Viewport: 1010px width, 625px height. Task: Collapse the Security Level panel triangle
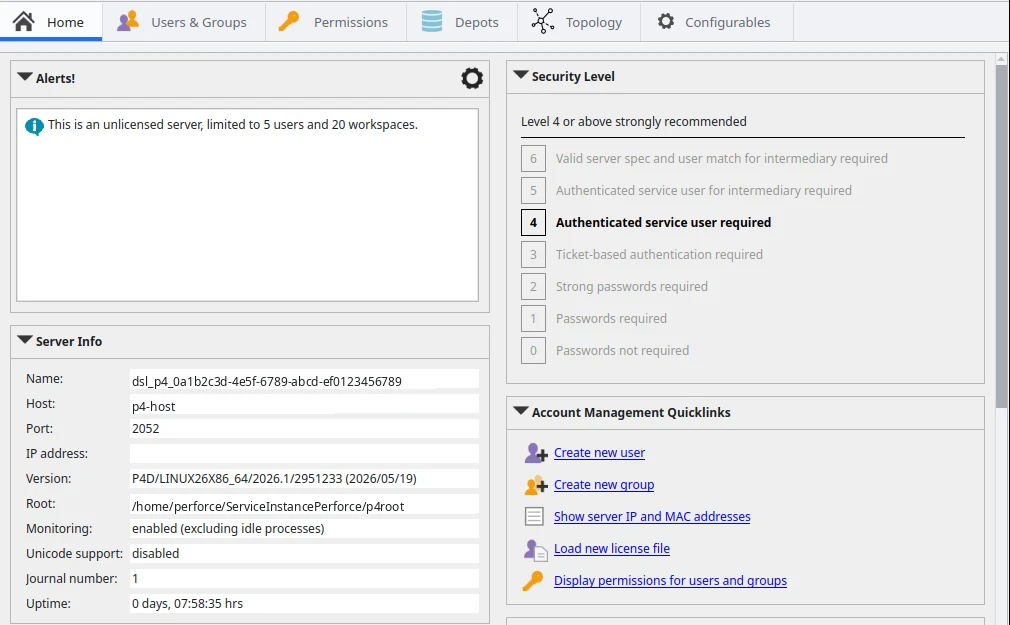click(520, 75)
